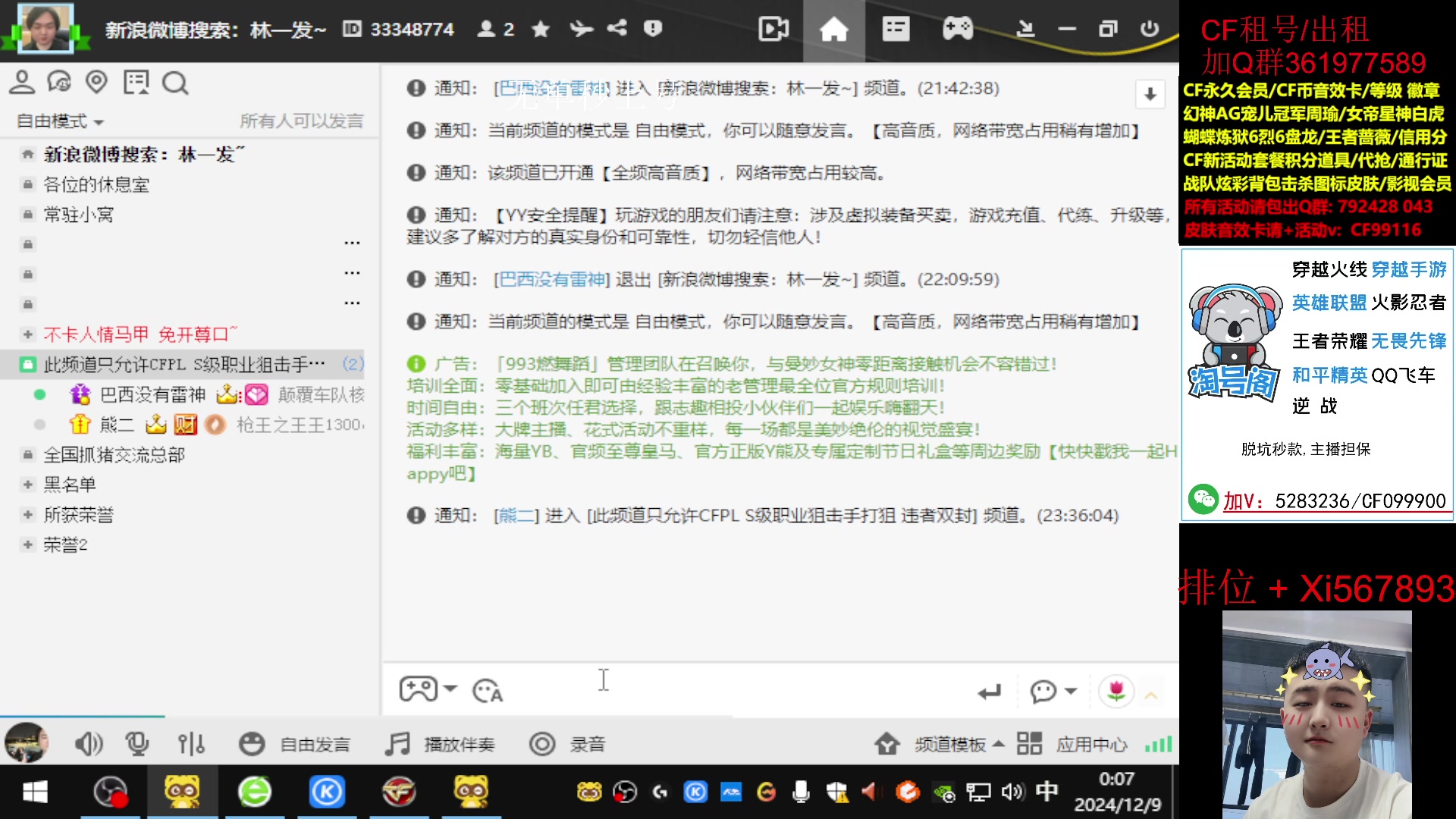The height and width of the screenshot is (819, 1456).
Task: Open Windows Start menu
Action: pyautogui.click(x=35, y=792)
